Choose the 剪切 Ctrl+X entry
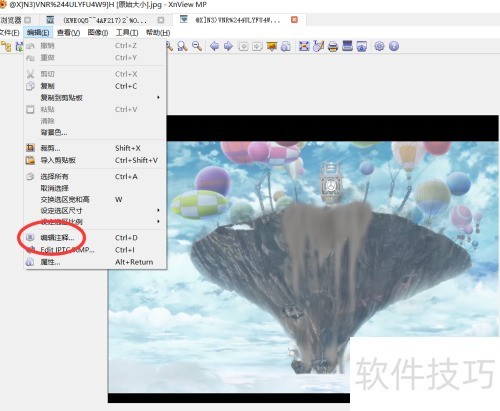The height and width of the screenshot is (411, 500). [95, 74]
